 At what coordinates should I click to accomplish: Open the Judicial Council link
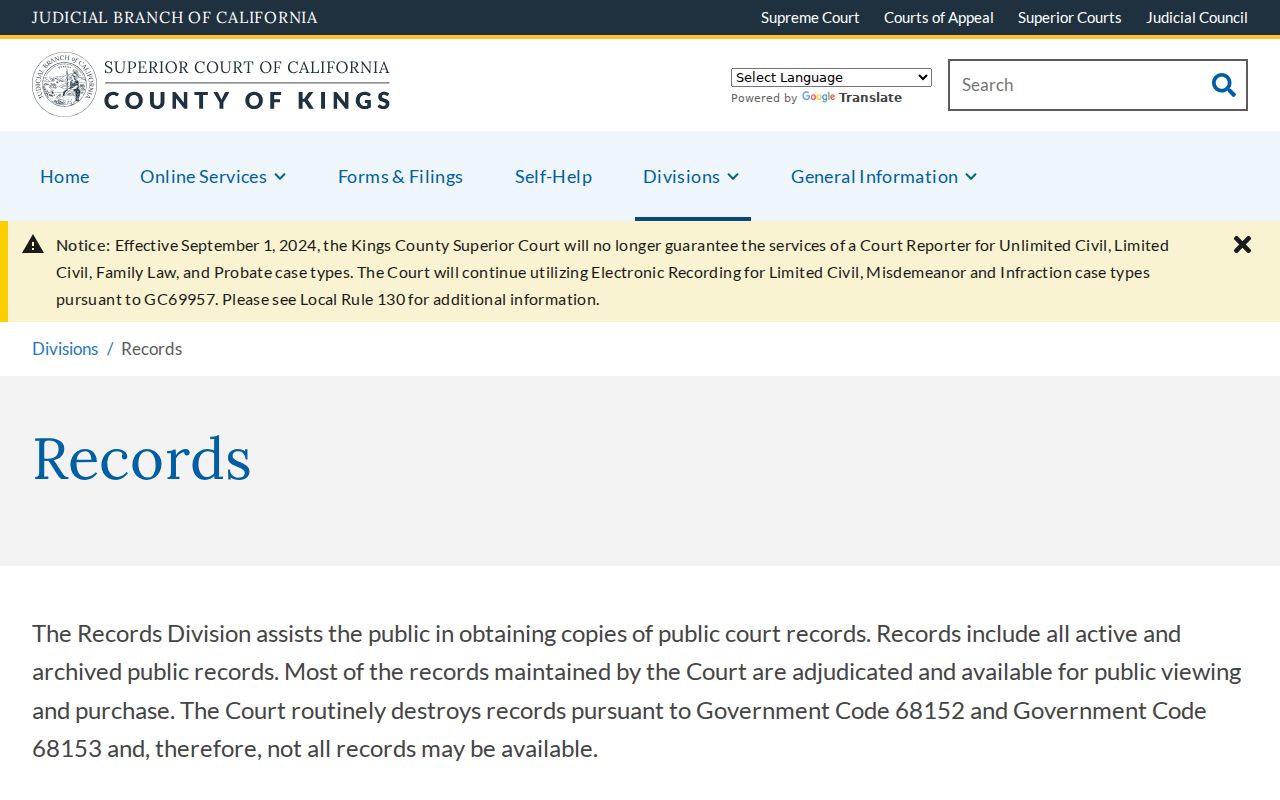pos(1197,17)
